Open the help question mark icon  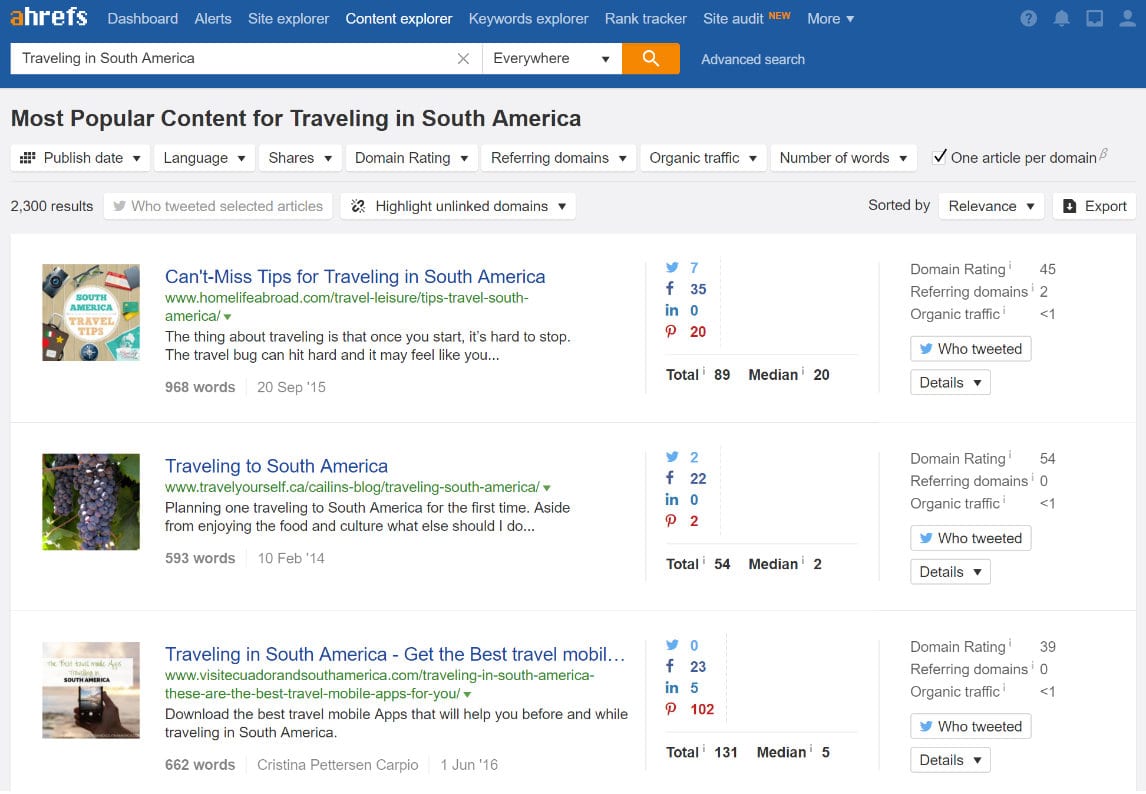click(1029, 19)
